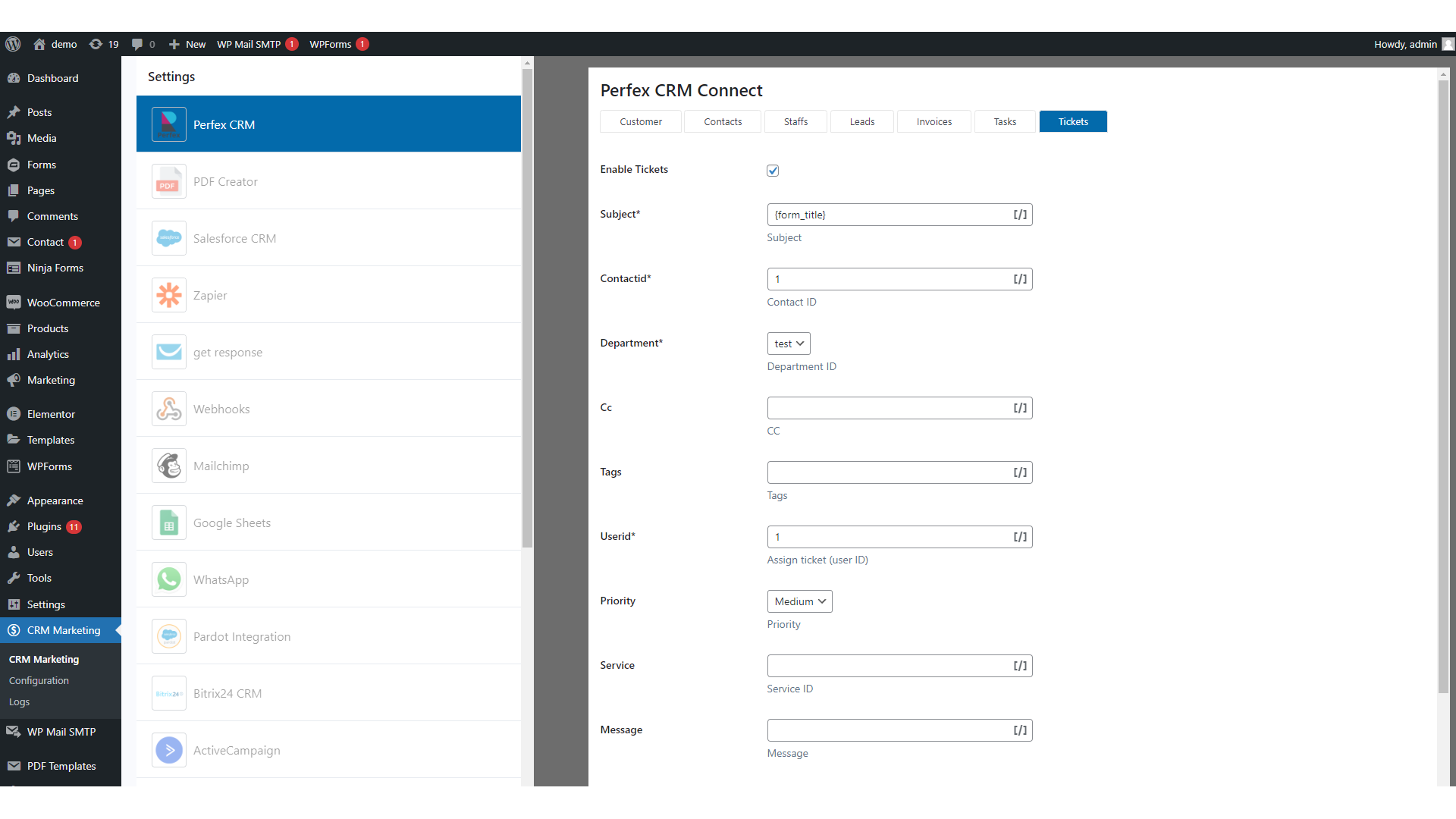
Task: Open the Department dropdown showing test
Action: 789,344
